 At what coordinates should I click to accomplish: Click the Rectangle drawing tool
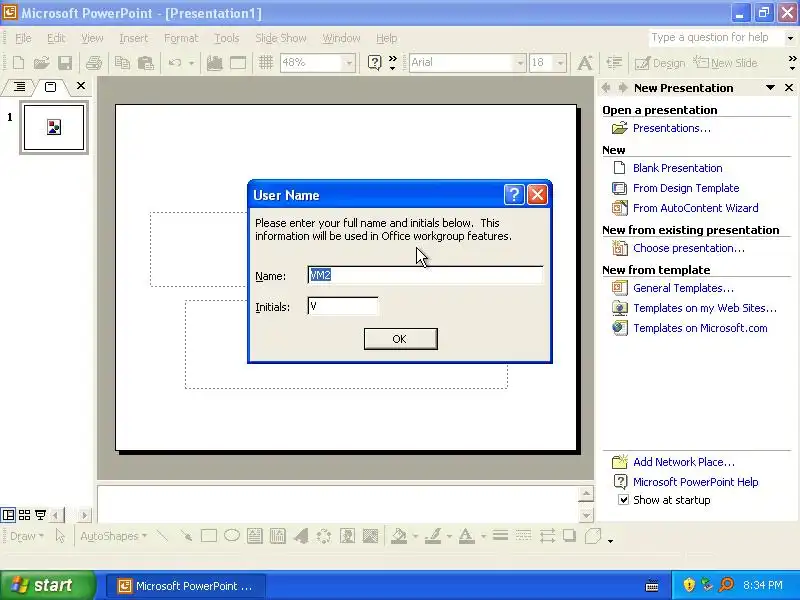[209, 536]
